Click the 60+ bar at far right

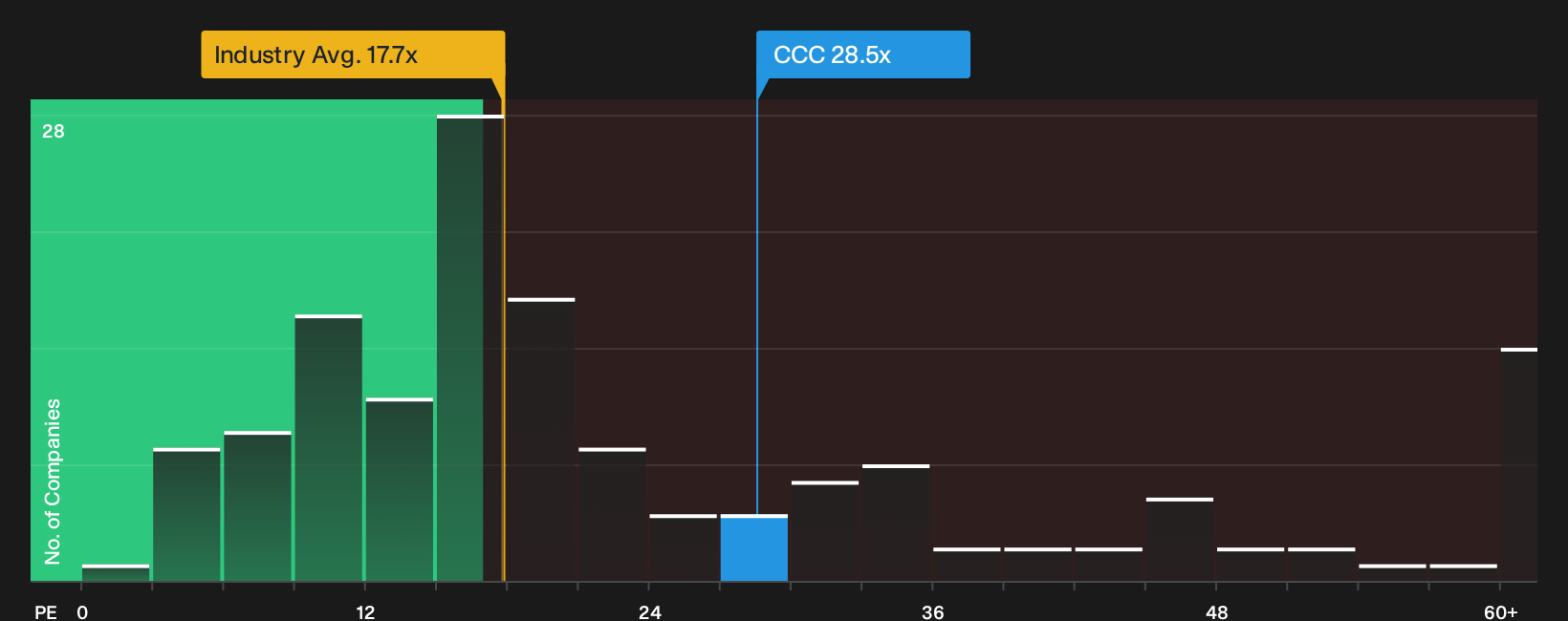point(1519,464)
